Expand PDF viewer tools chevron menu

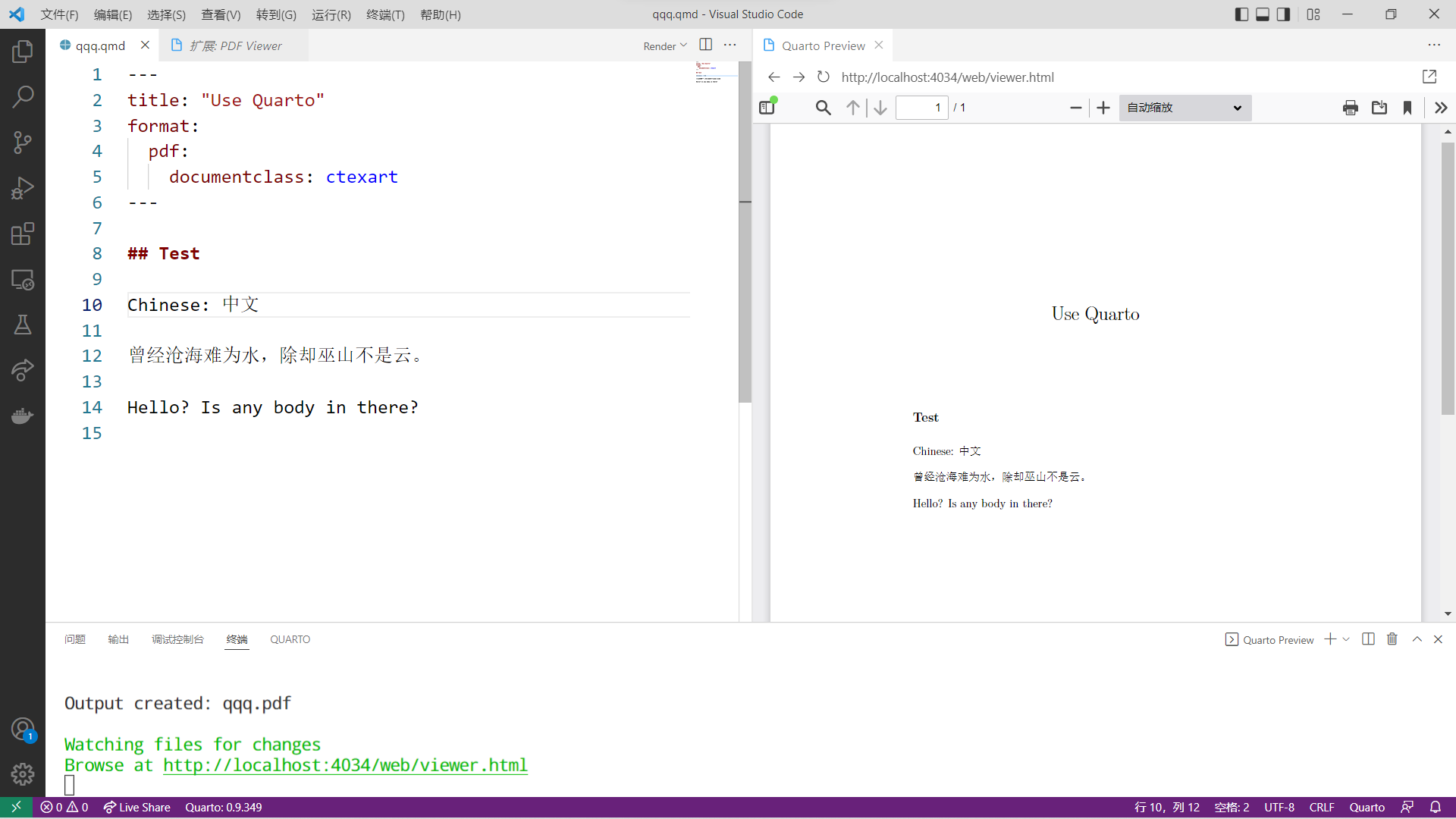pyautogui.click(x=1441, y=108)
